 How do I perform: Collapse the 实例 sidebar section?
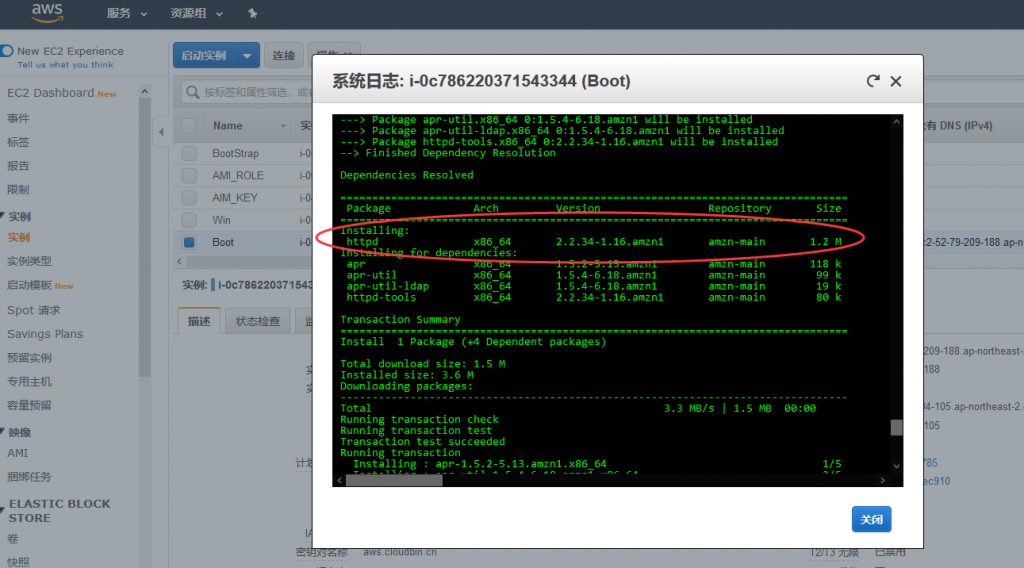coord(3,215)
